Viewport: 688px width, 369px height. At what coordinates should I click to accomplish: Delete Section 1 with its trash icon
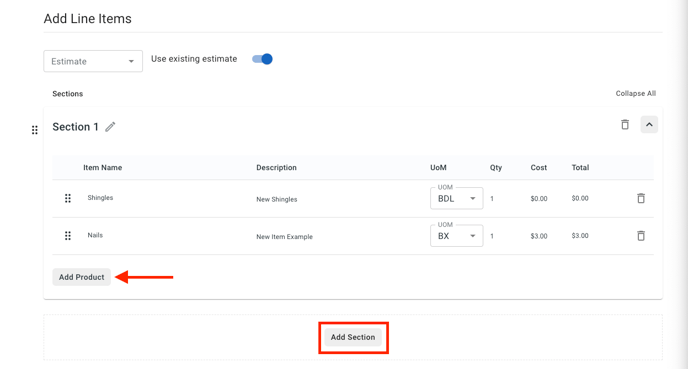click(625, 125)
